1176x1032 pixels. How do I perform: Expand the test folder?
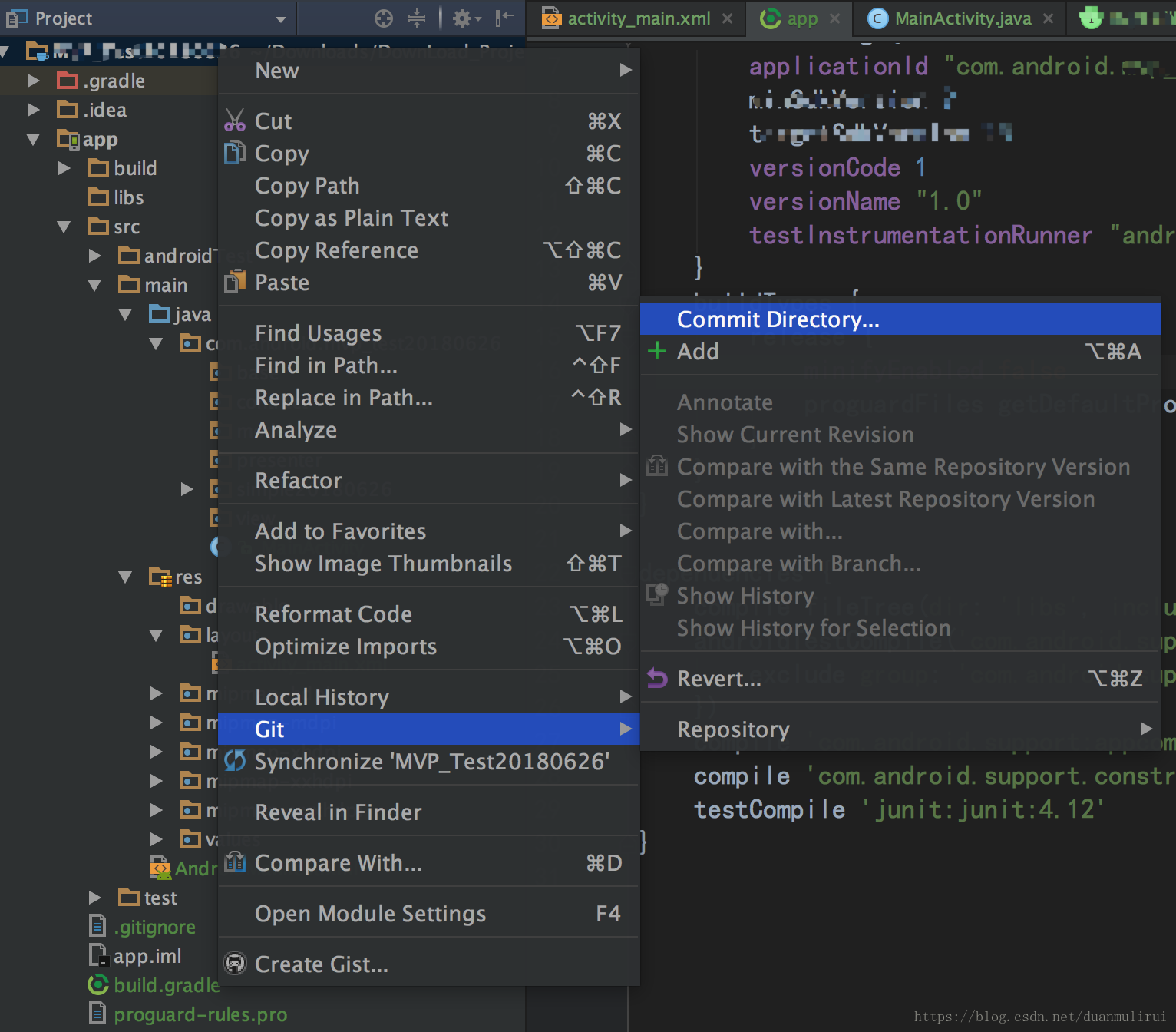coord(95,897)
